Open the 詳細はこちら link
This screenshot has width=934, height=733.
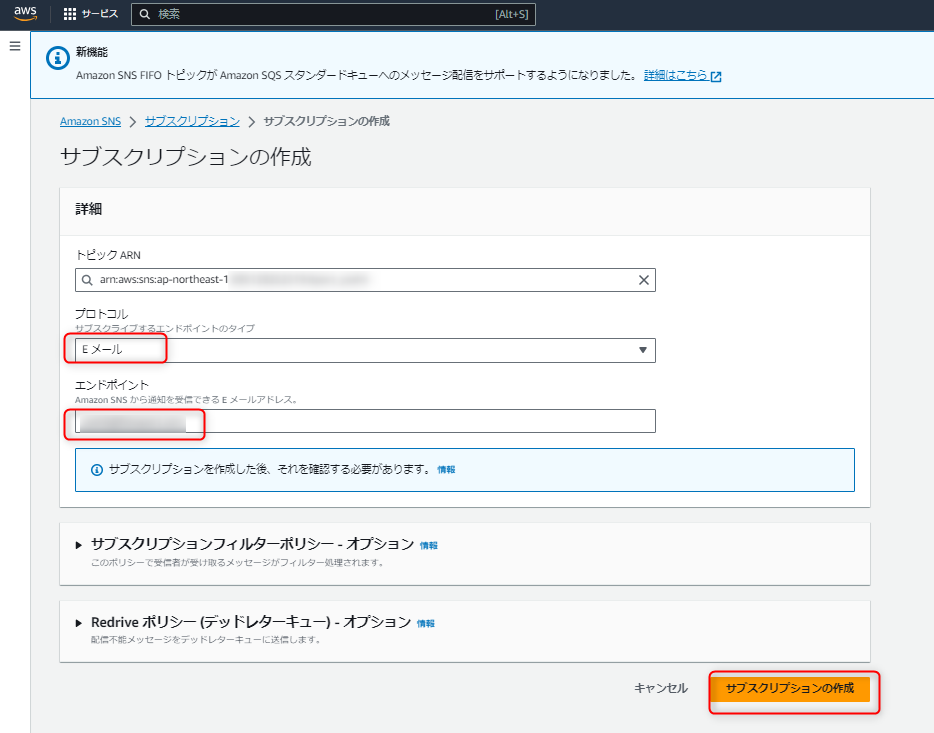click(x=675, y=75)
